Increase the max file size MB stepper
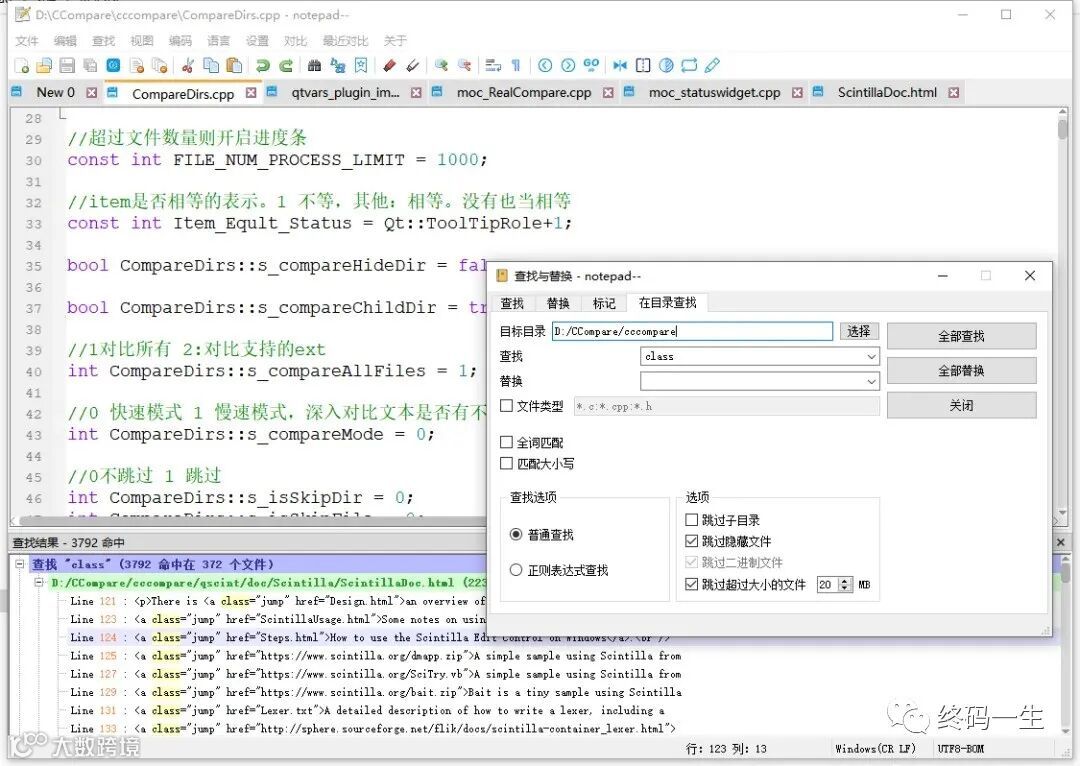Viewport: 1080px width, 766px height. point(845,581)
